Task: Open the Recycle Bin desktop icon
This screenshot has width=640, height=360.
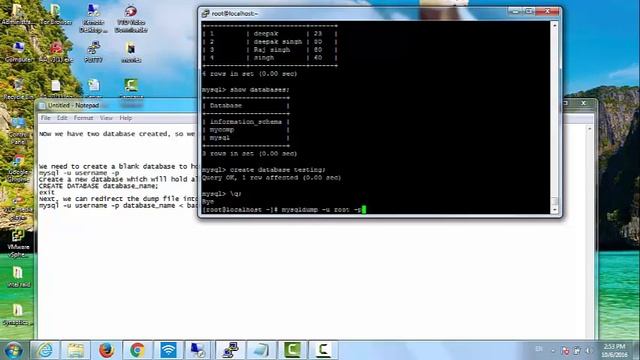Action: coord(18,90)
